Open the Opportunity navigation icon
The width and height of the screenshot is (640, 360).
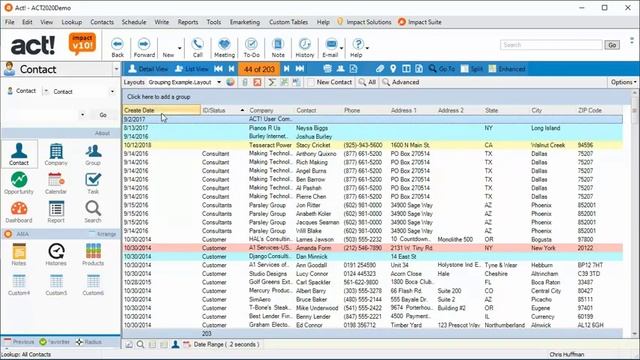pos(19,182)
